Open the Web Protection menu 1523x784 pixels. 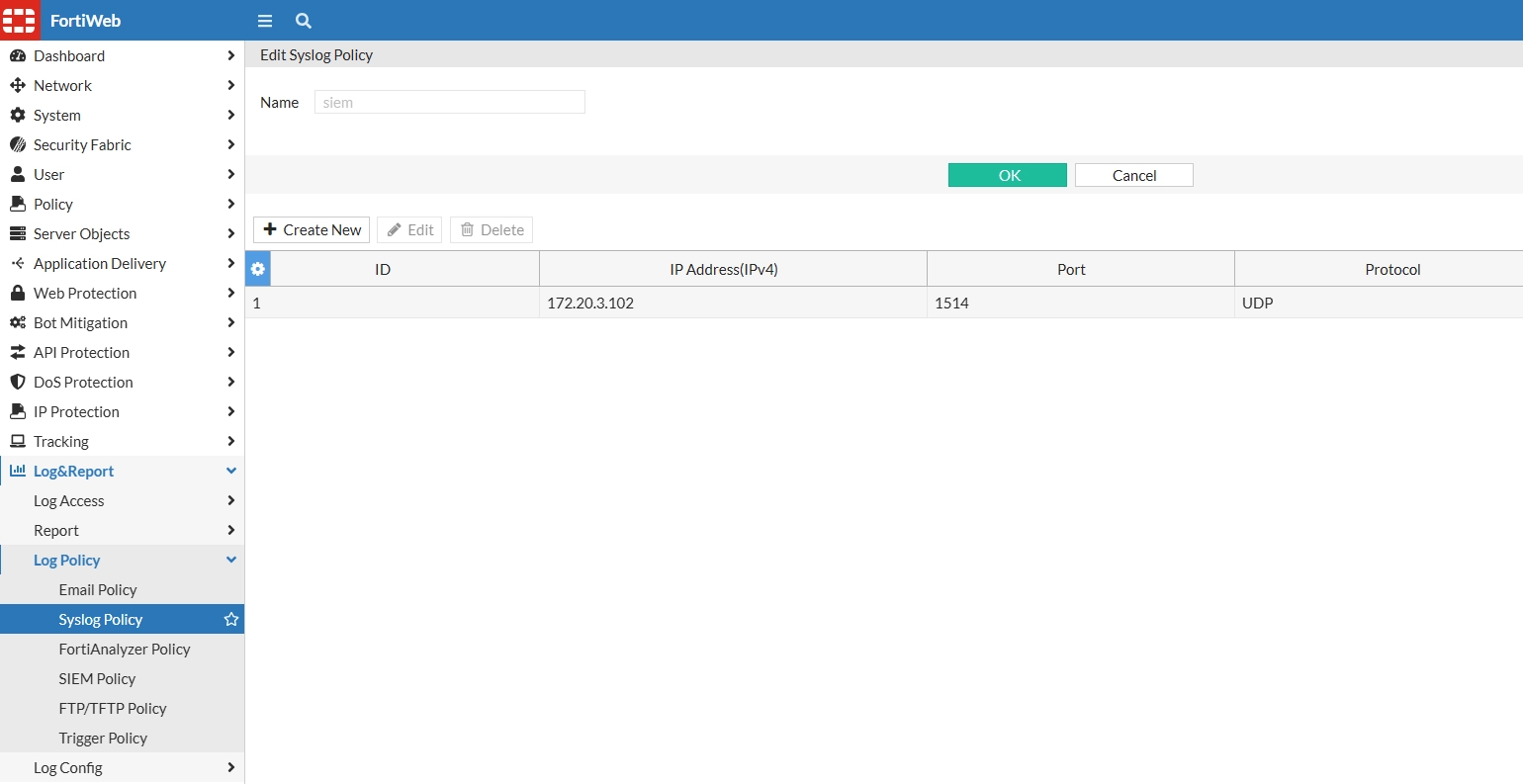[x=123, y=294]
